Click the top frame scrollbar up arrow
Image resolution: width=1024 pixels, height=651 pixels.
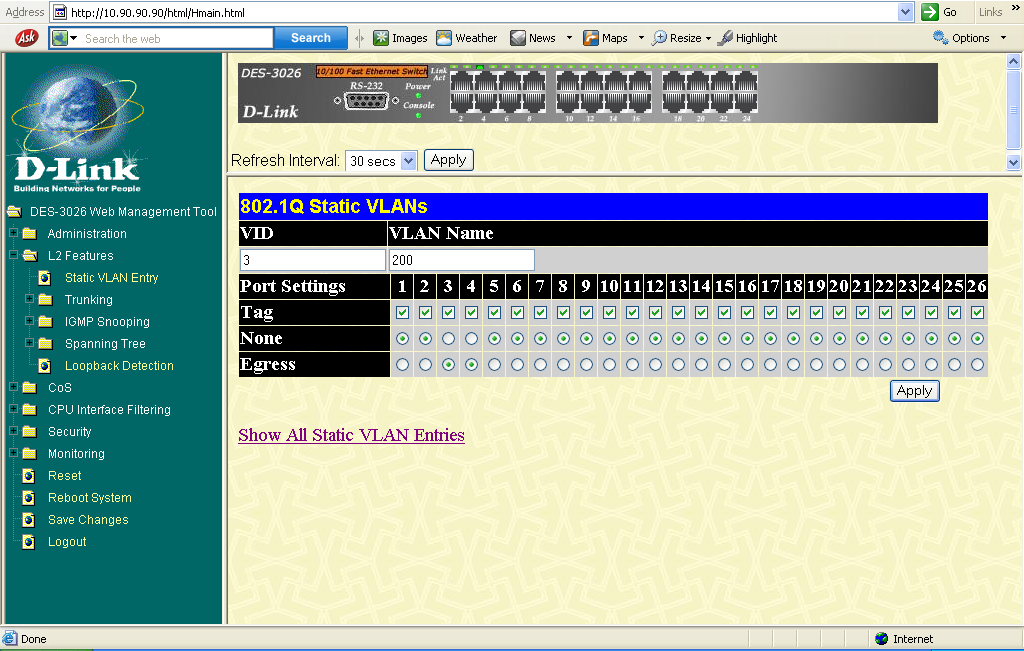pyautogui.click(x=1014, y=61)
